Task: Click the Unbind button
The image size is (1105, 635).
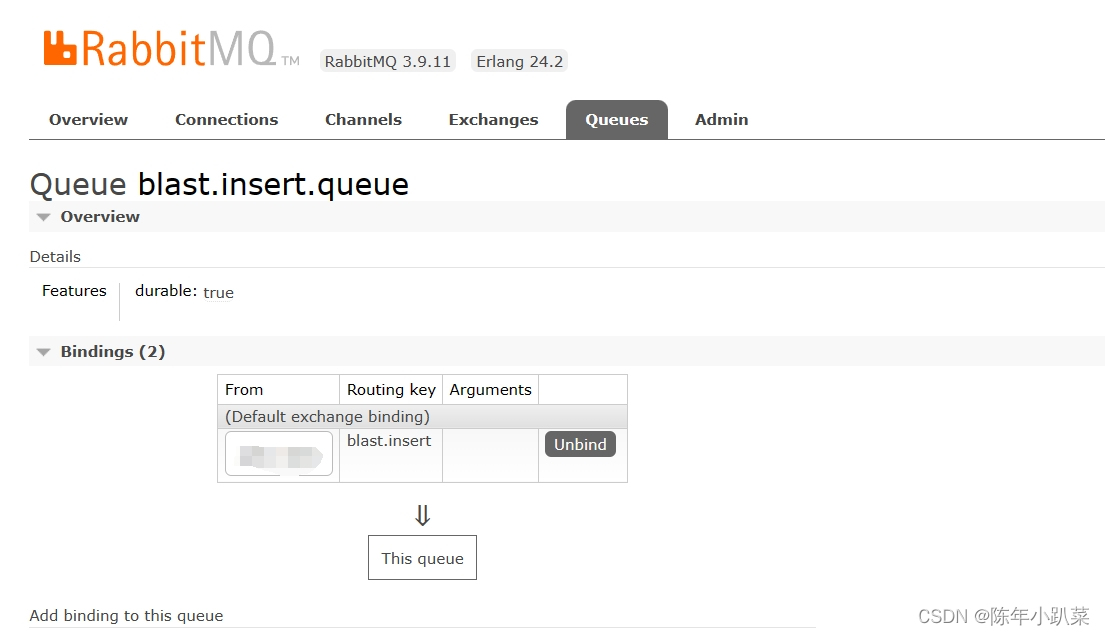Action: click(580, 444)
